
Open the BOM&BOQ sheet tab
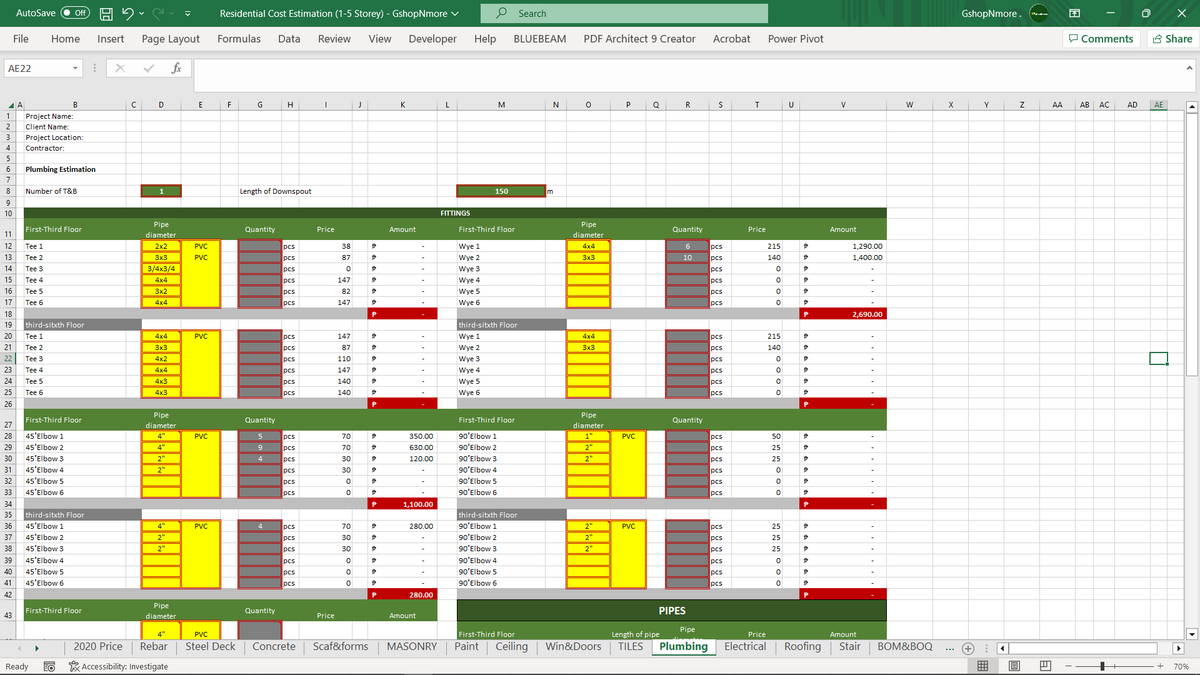click(x=903, y=647)
